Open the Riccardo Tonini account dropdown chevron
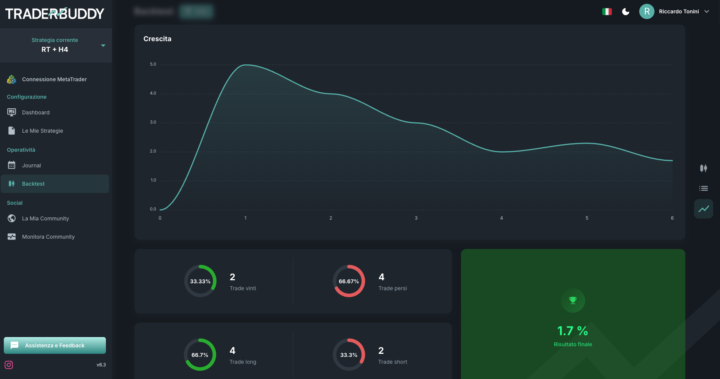The height and width of the screenshot is (379, 720). (707, 12)
